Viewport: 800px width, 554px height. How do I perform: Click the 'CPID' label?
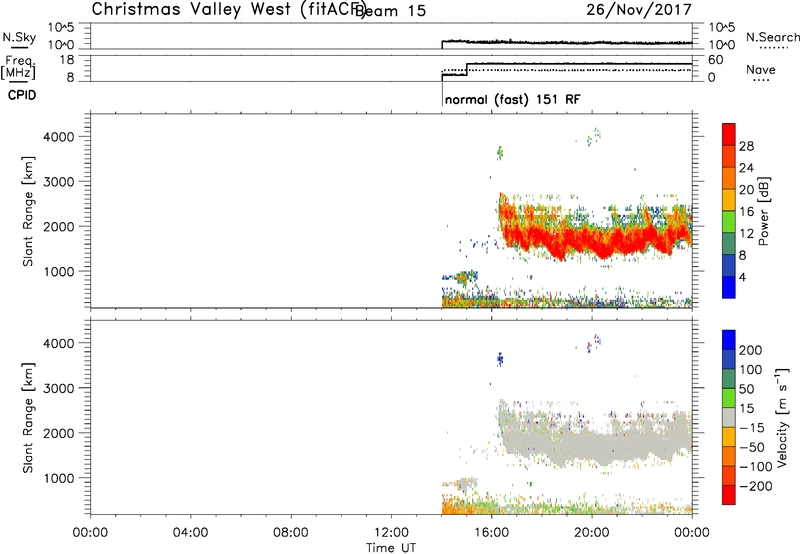22,95
